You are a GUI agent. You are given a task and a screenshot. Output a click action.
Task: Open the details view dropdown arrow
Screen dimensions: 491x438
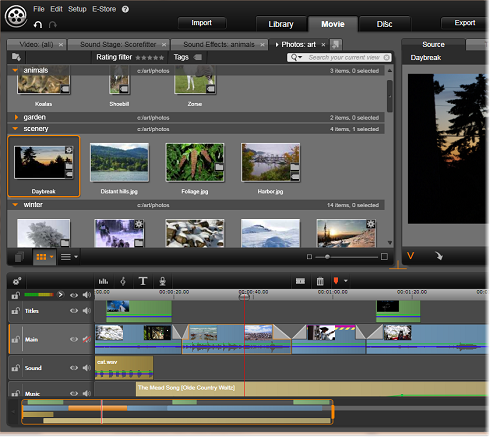(x=76, y=257)
